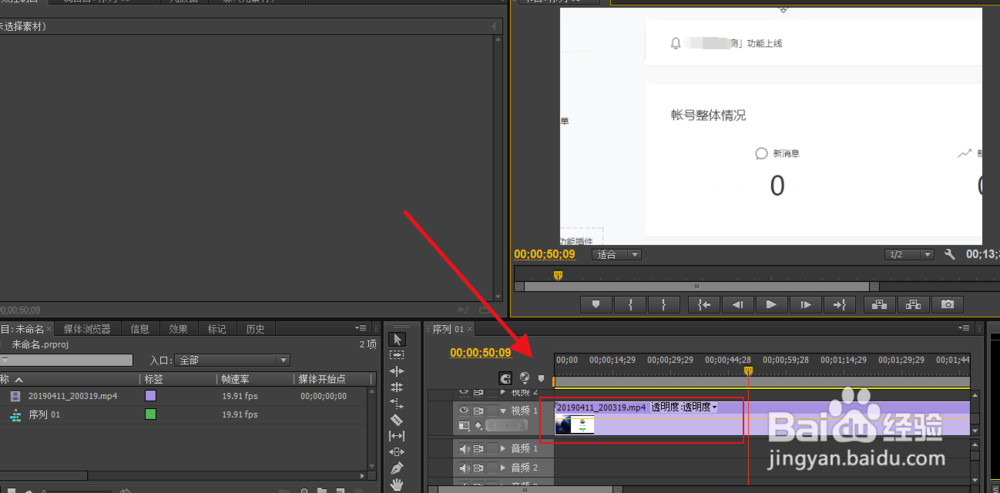Open the 1/2 playback resolution dropdown
Viewport: 1000px width, 493px height.
tap(909, 255)
